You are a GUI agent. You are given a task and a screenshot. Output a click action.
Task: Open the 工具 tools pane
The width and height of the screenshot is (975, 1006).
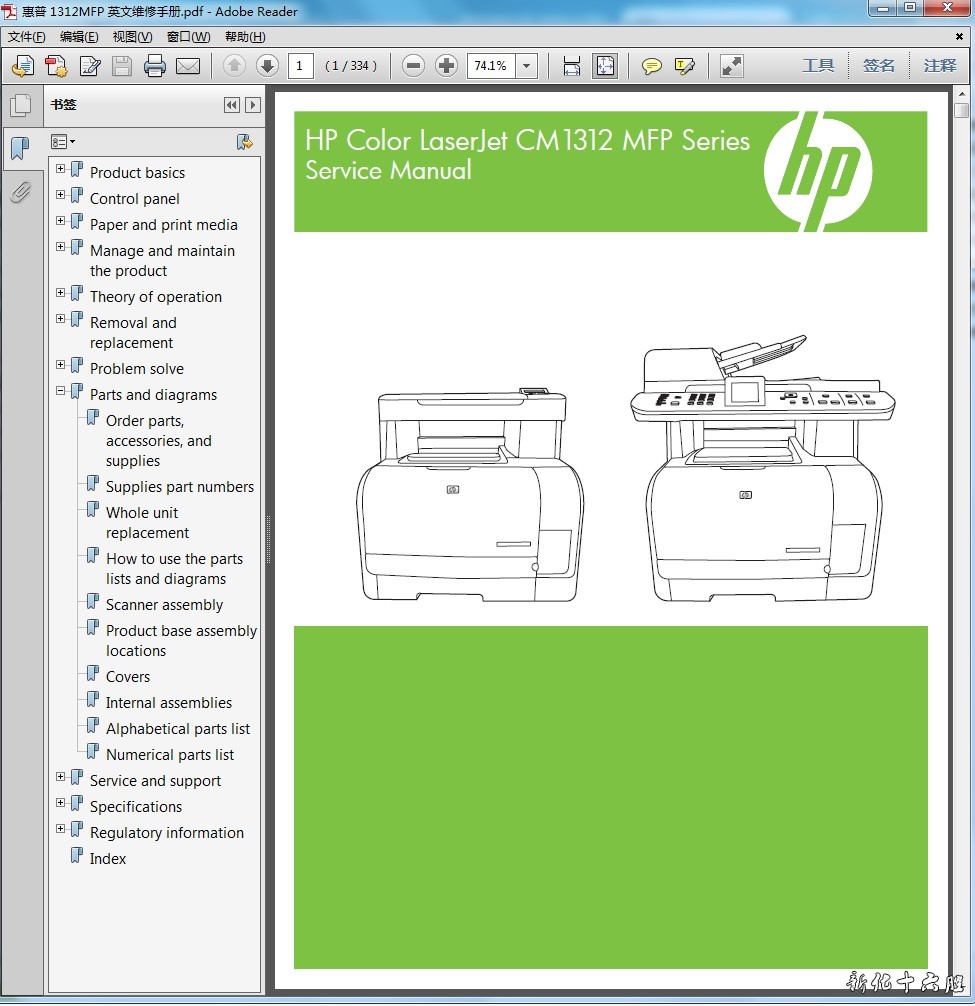tap(818, 66)
